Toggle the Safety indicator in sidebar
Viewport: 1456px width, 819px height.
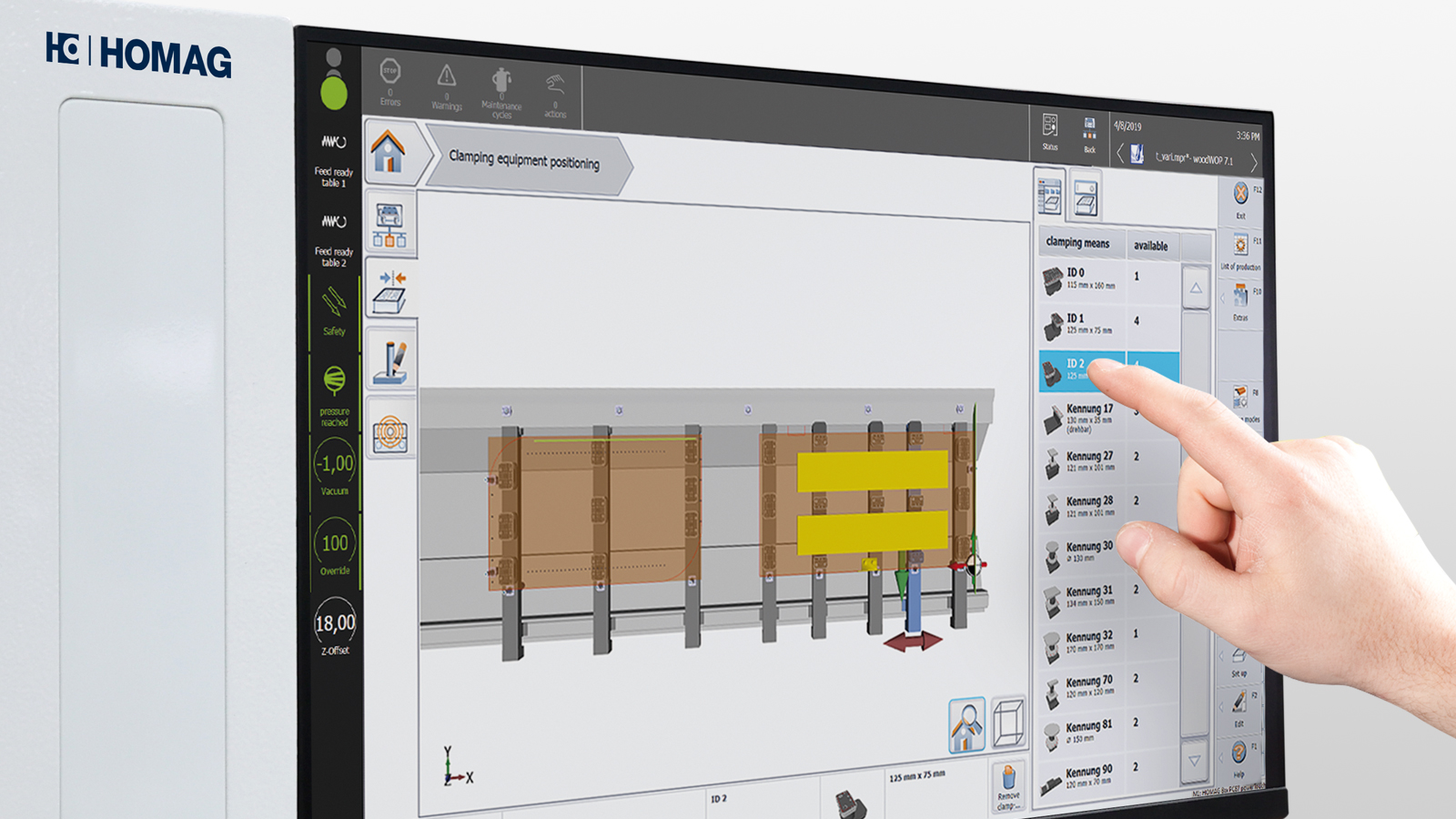tap(334, 305)
